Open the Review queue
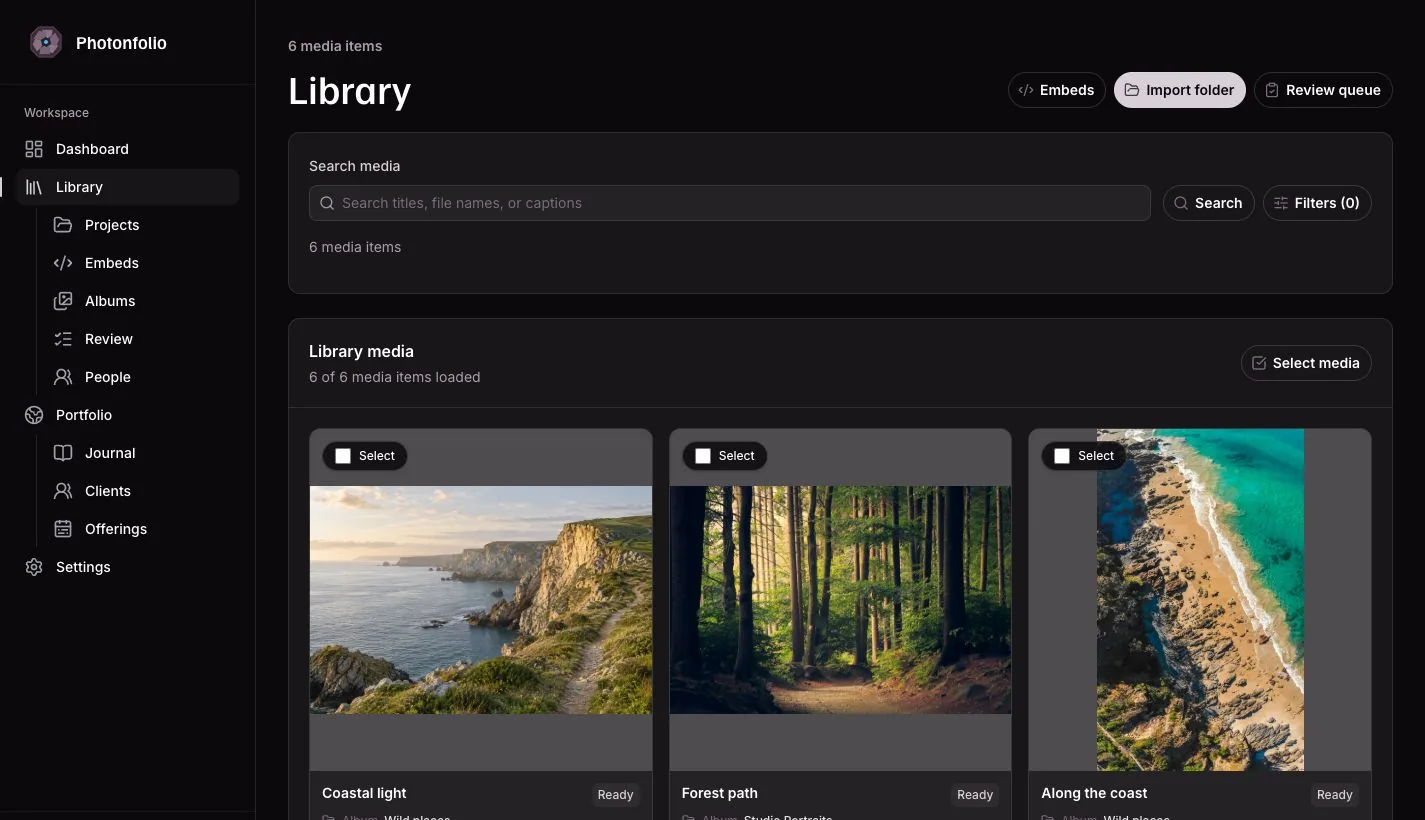The height and width of the screenshot is (820, 1425). (x=1323, y=90)
